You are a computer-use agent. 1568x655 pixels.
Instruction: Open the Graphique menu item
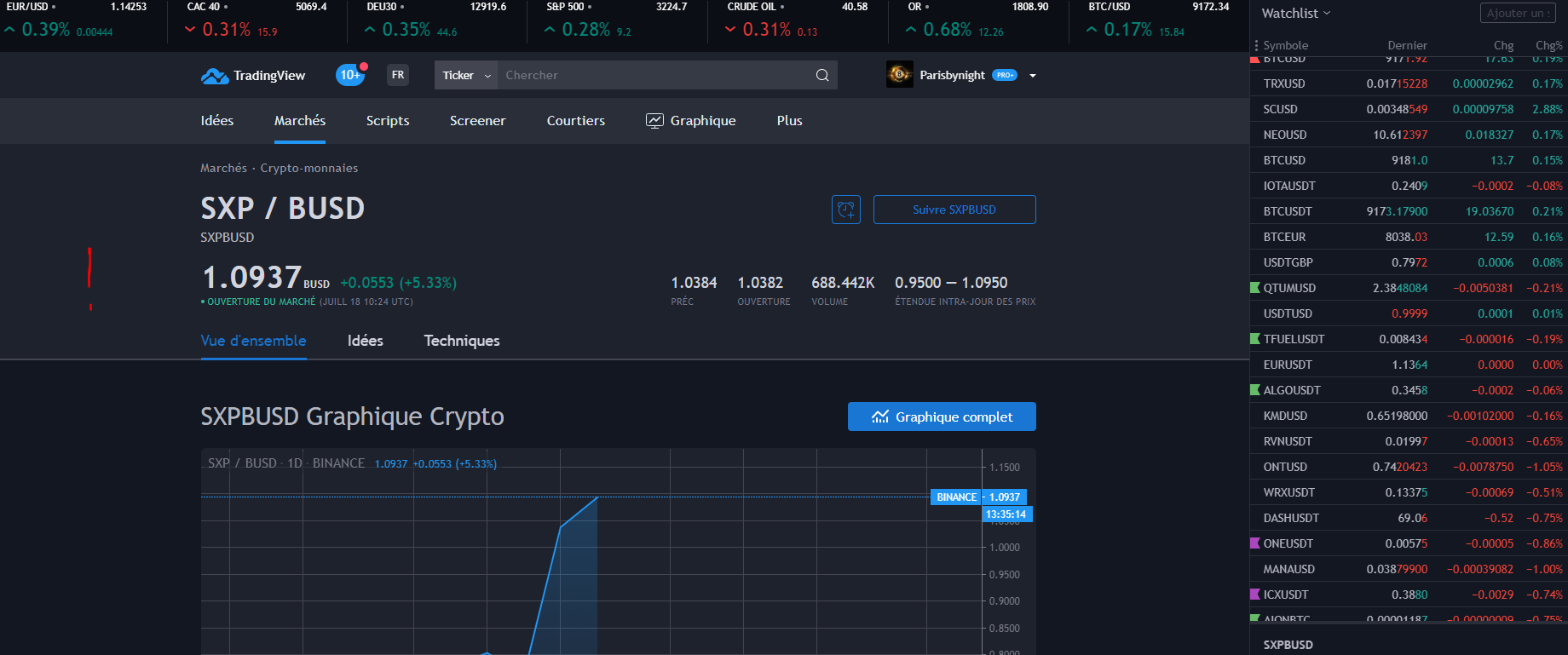click(691, 121)
